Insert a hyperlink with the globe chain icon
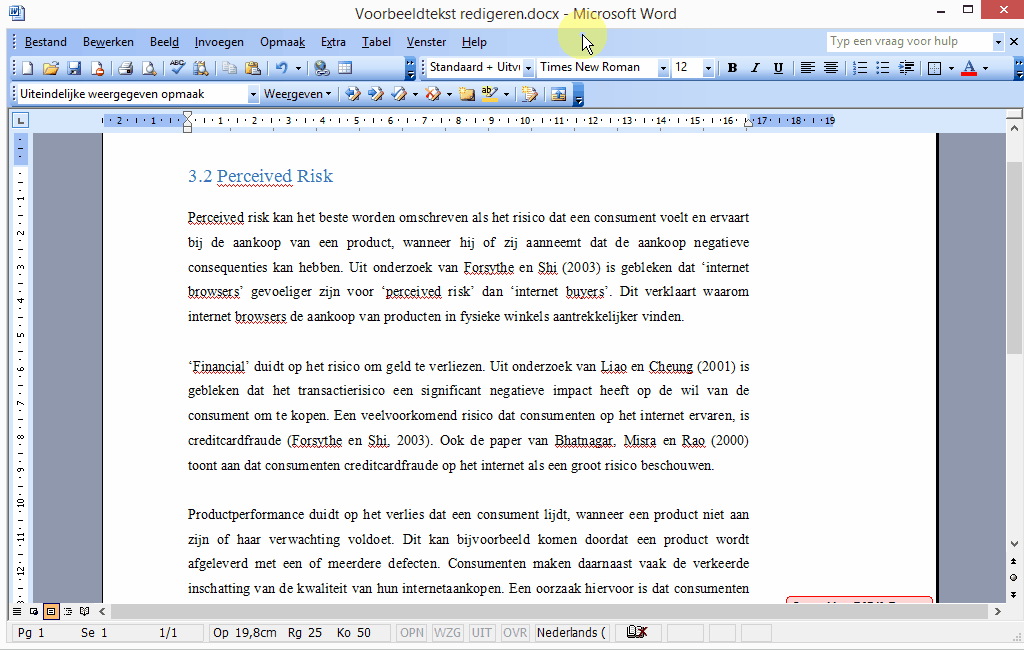Image resolution: width=1024 pixels, height=650 pixels. (321, 68)
